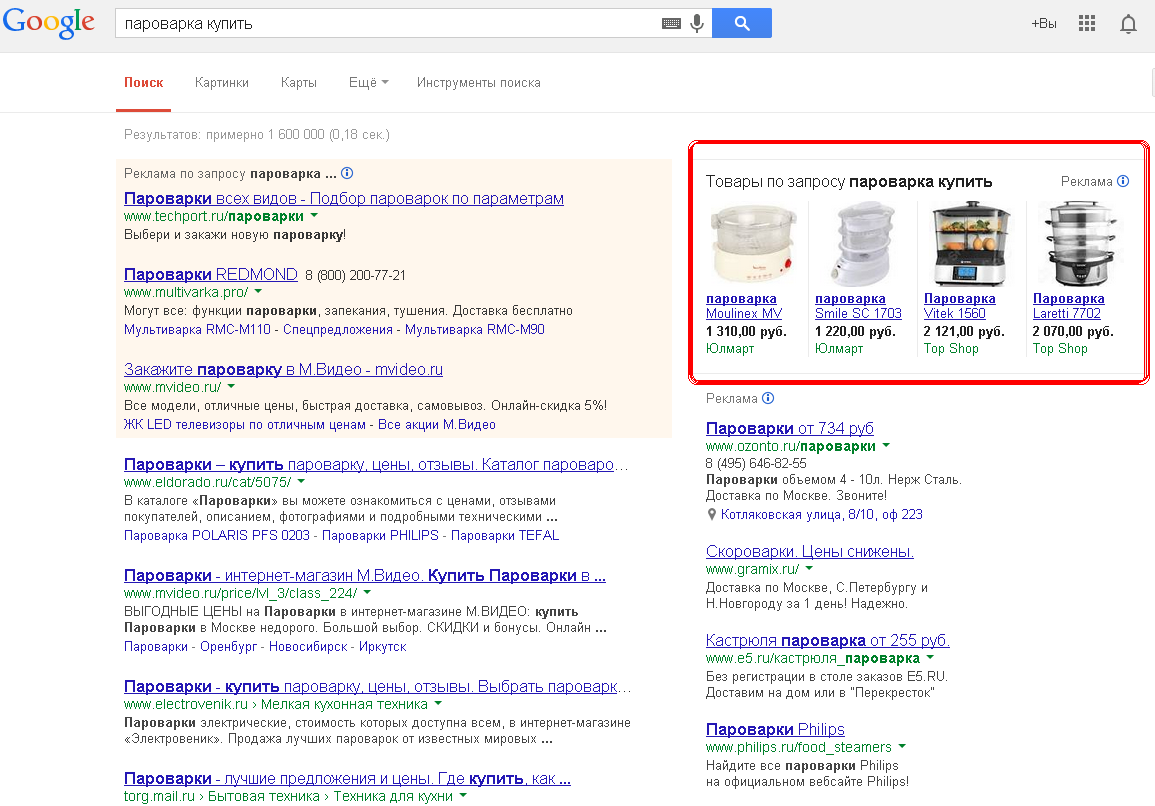Click info icon beside right column Реклама label
Screen dimensions: 1155x806
(768, 399)
